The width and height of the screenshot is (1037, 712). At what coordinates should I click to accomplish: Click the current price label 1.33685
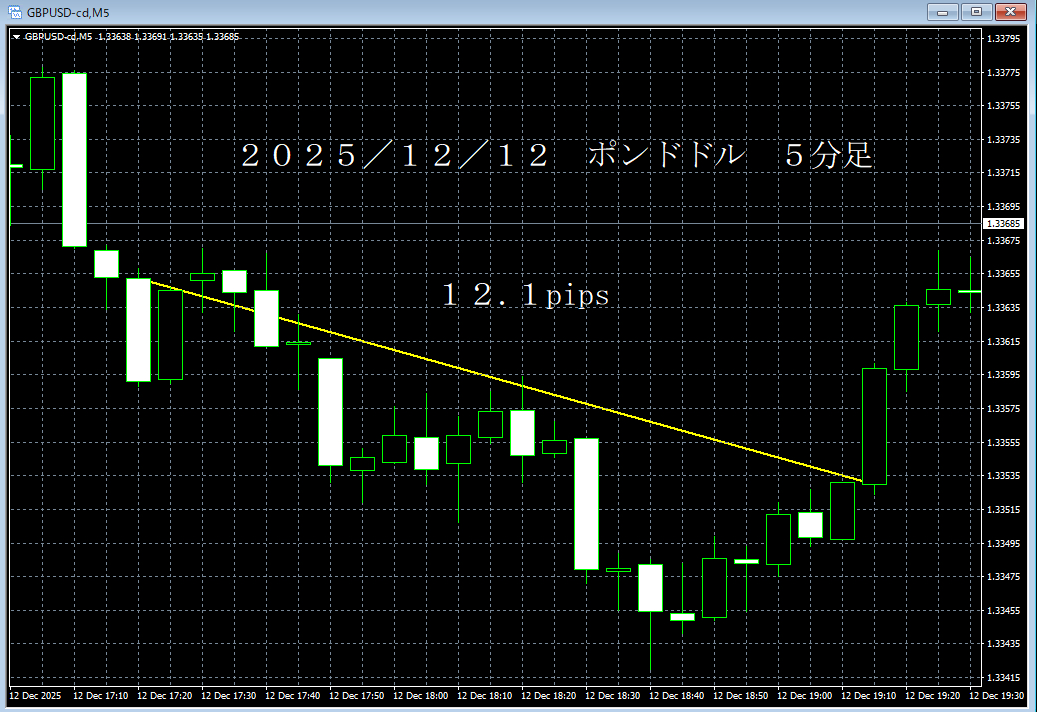[x=1003, y=223]
